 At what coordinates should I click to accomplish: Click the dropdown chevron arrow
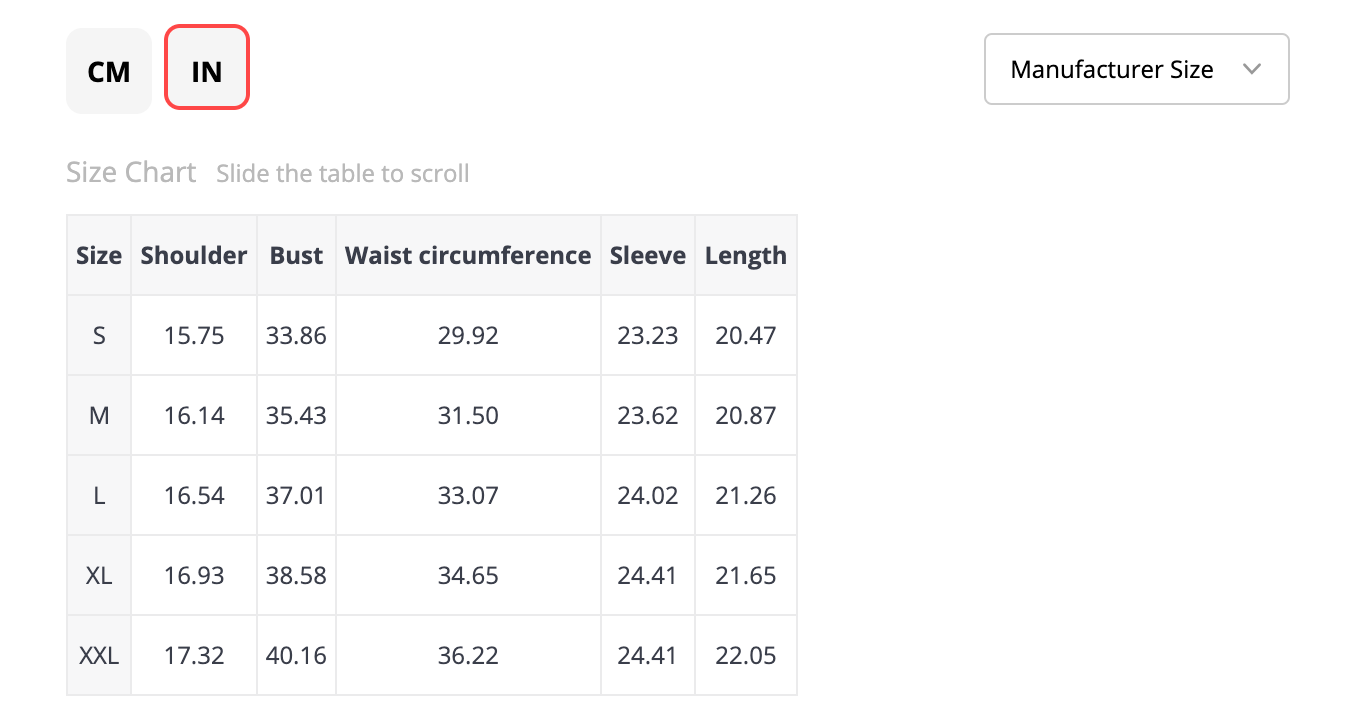click(1251, 69)
